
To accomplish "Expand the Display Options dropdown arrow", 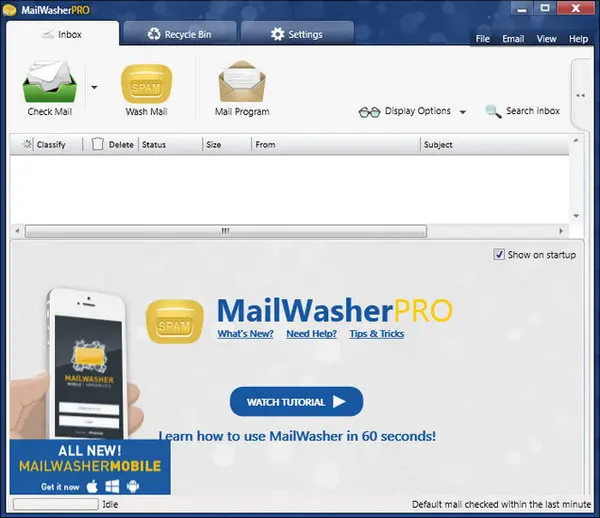I will tap(463, 112).
